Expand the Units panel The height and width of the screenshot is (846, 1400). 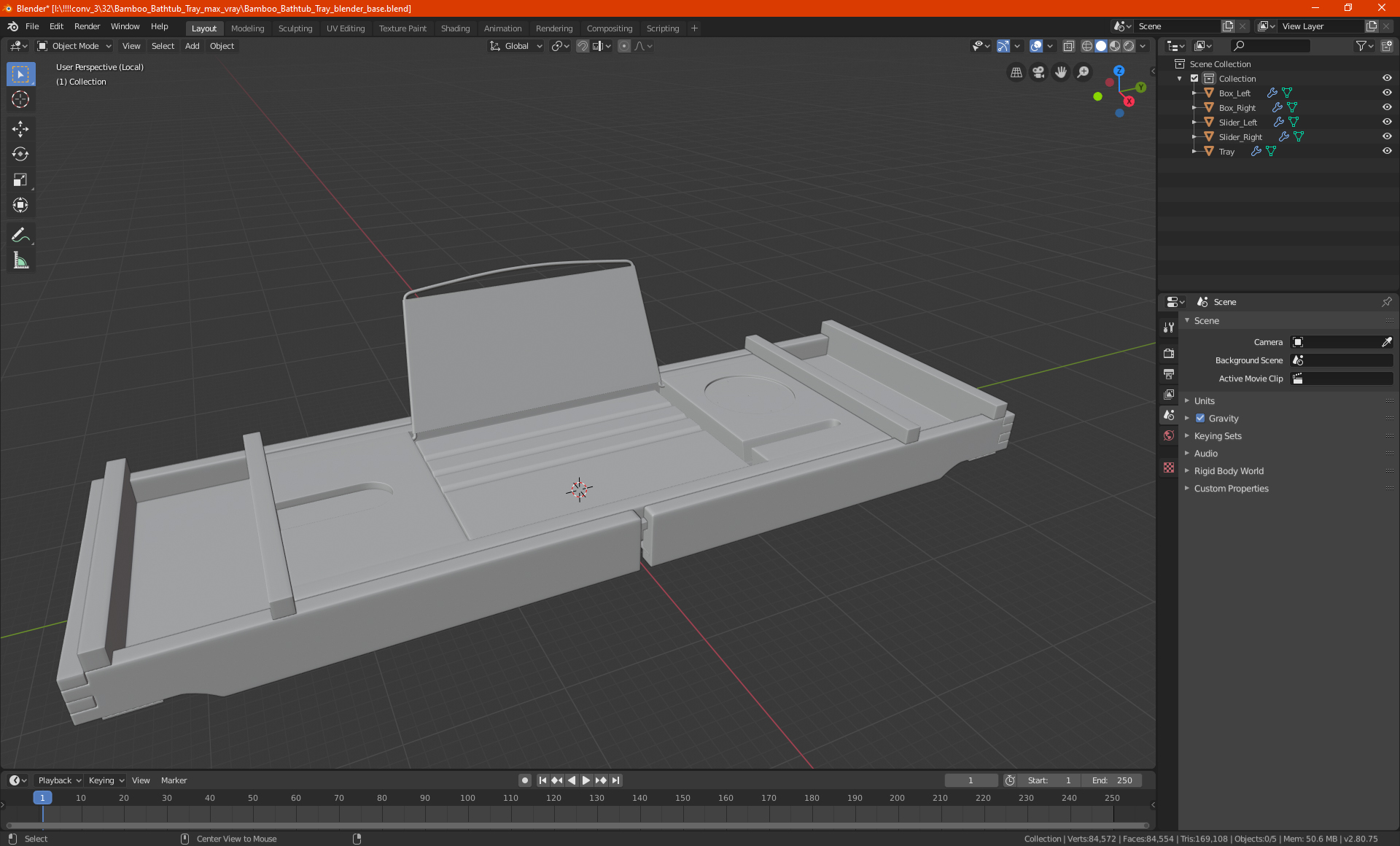coord(1205,400)
